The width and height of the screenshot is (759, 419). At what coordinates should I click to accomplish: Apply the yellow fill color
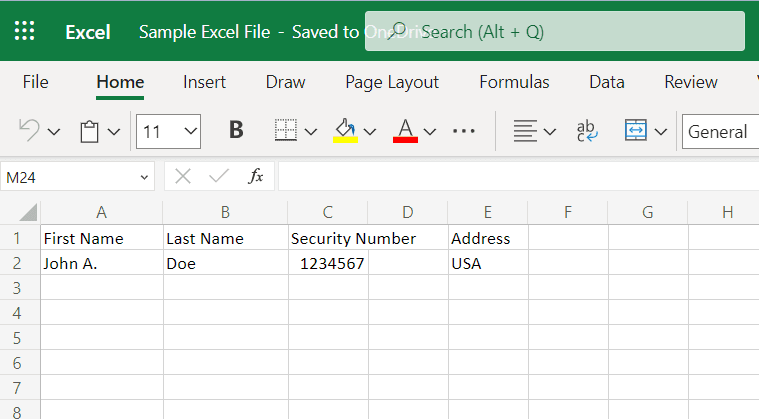[345, 131]
